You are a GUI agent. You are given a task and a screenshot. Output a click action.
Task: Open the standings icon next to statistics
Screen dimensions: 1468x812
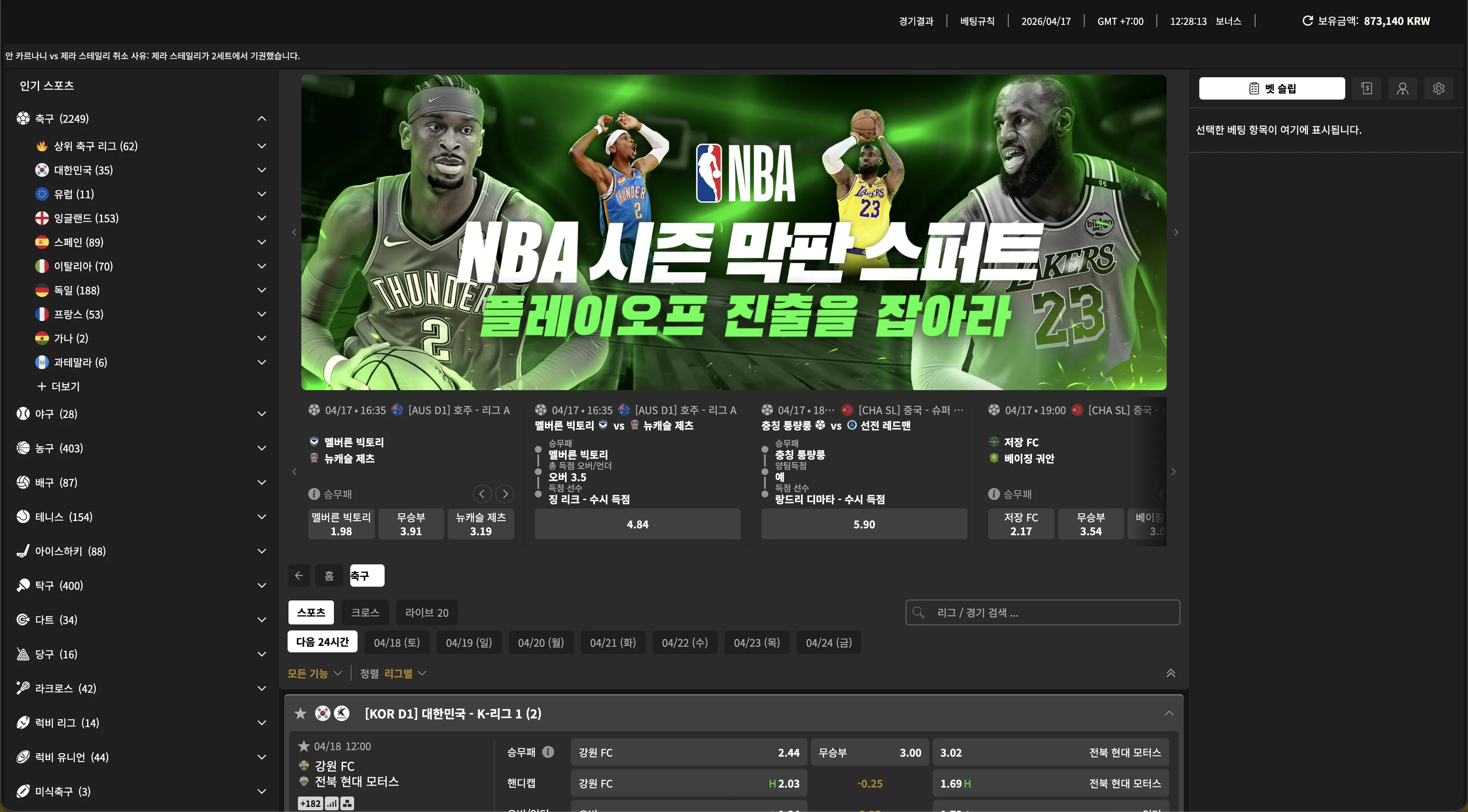tap(347, 803)
